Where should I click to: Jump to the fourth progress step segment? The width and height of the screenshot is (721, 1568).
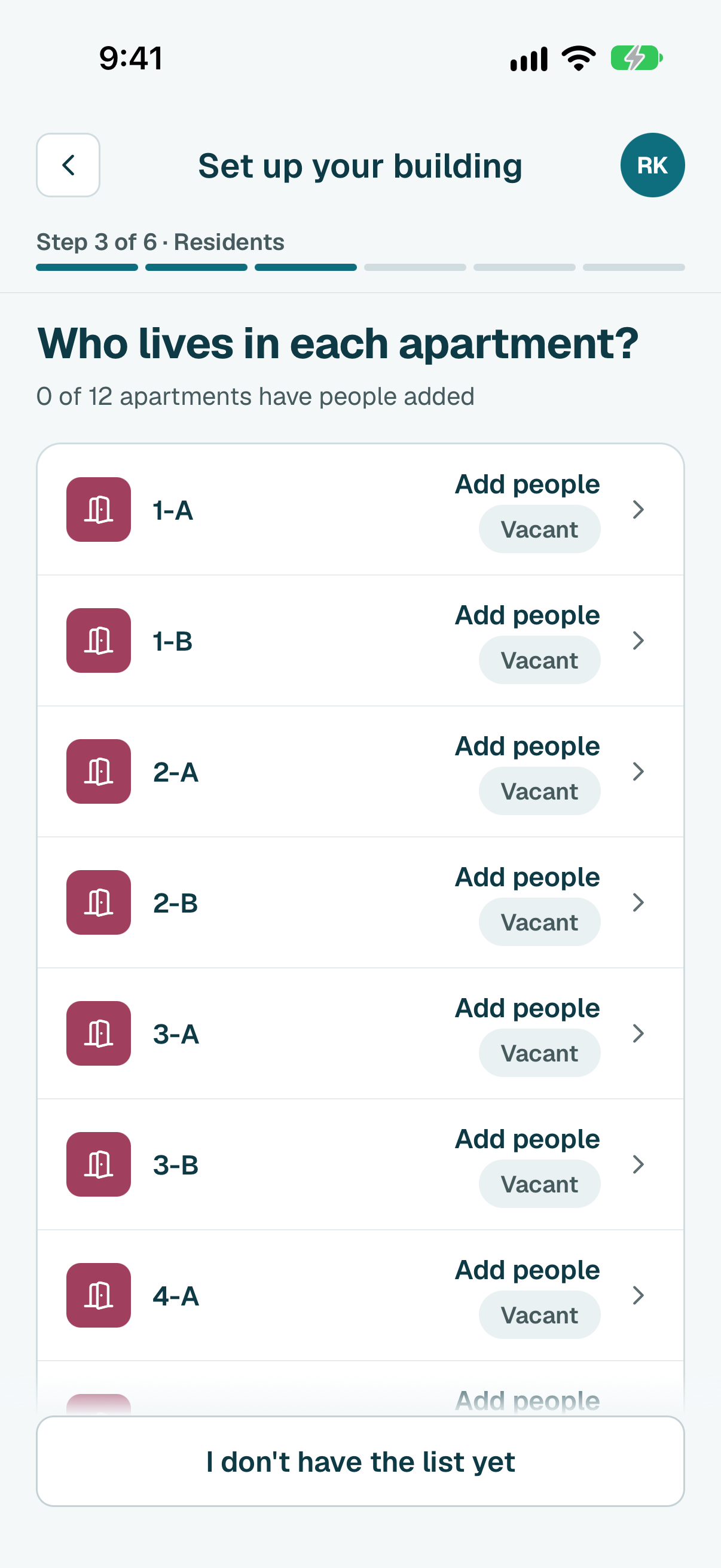pyautogui.click(x=415, y=267)
